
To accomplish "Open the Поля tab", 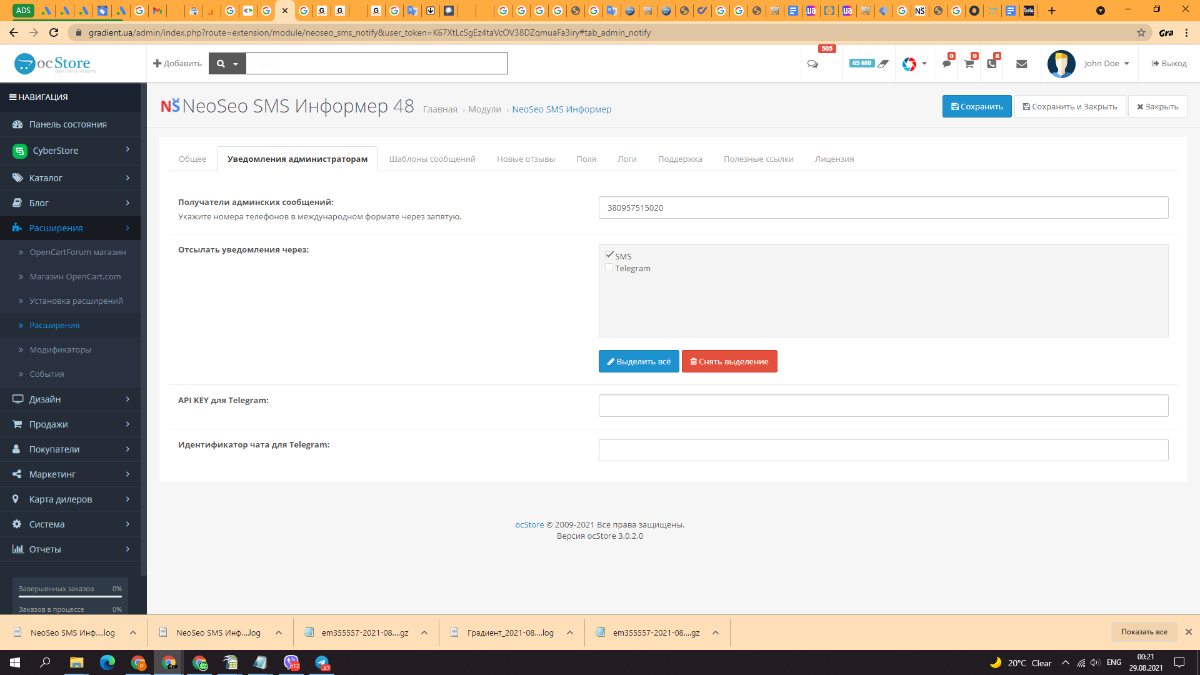I will (586, 159).
